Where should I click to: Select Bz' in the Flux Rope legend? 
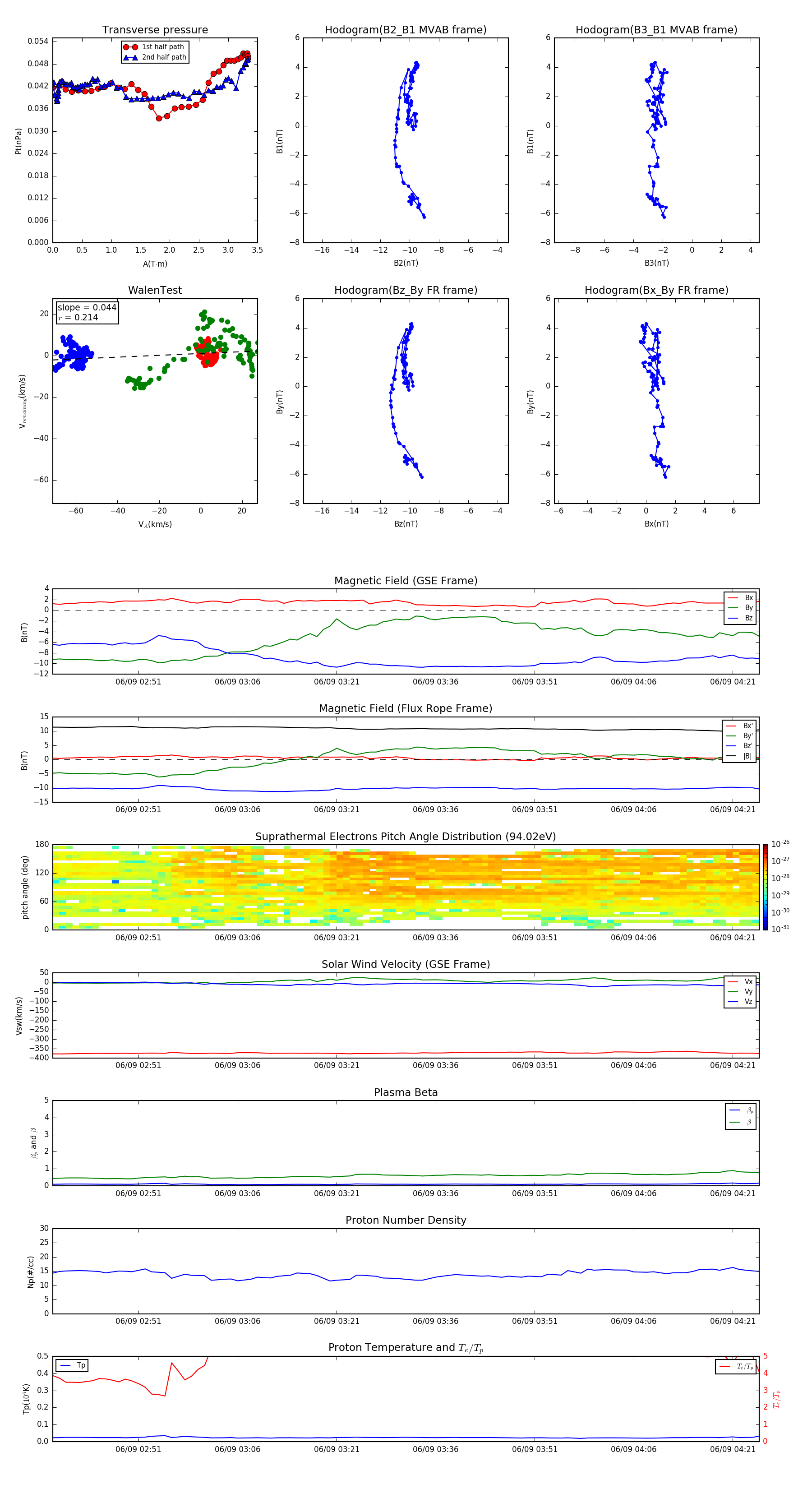tap(740, 746)
